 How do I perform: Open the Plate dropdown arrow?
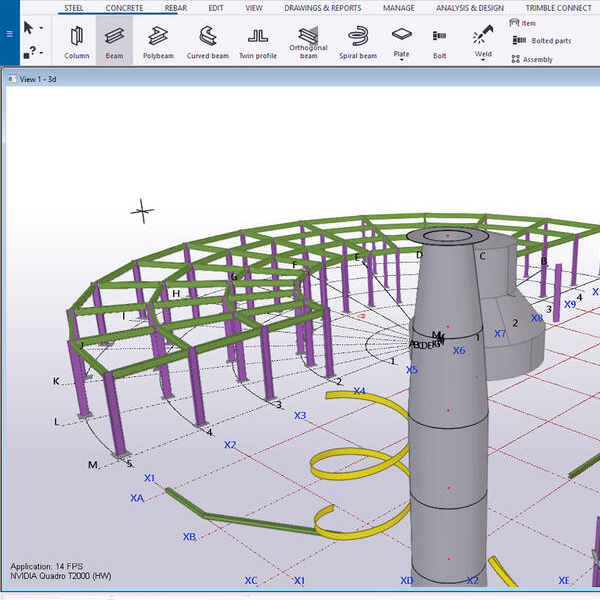coord(401,60)
